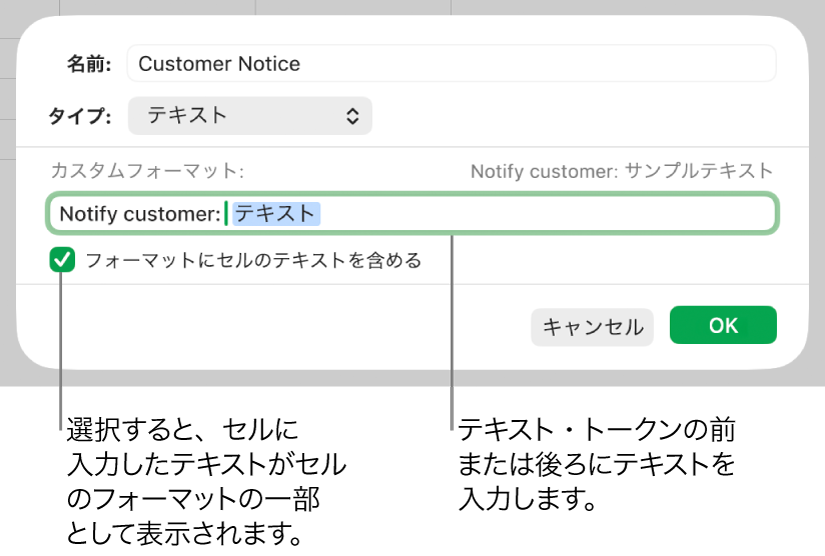
Task: Open the タイプ dropdown showing テキスト
Action: coord(250,116)
